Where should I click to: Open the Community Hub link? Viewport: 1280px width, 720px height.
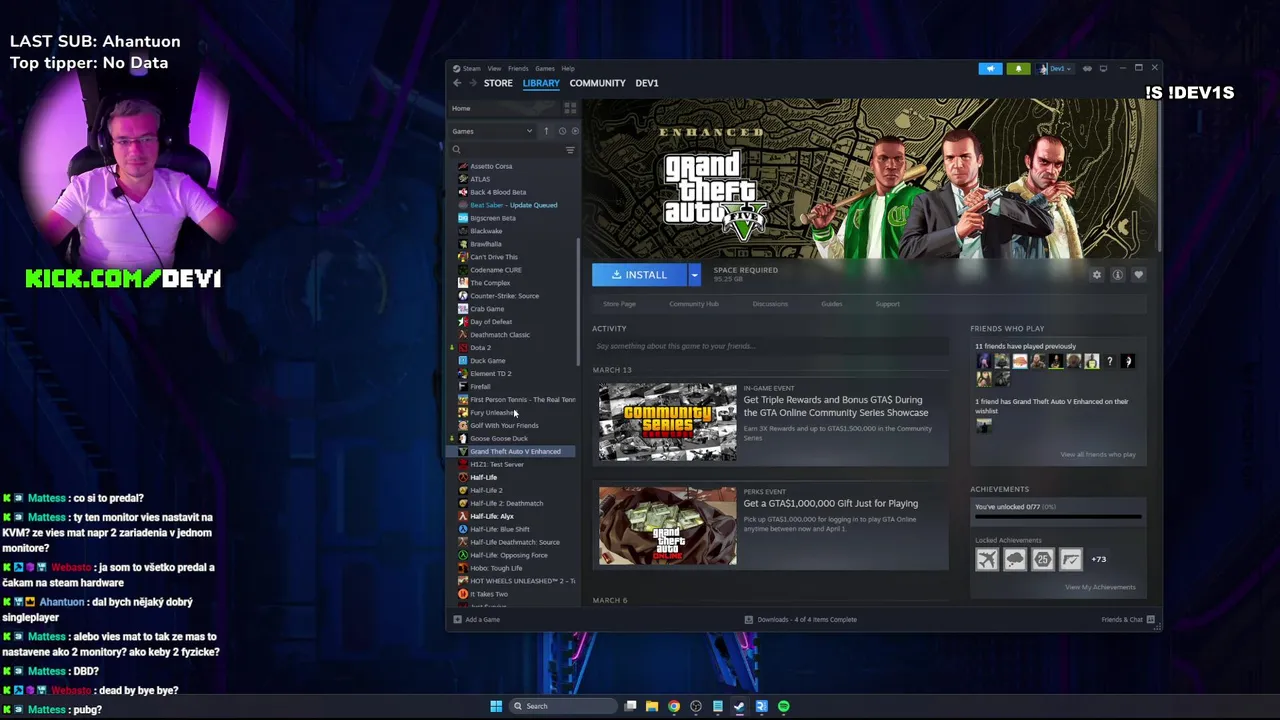click(x=694, y=304)
